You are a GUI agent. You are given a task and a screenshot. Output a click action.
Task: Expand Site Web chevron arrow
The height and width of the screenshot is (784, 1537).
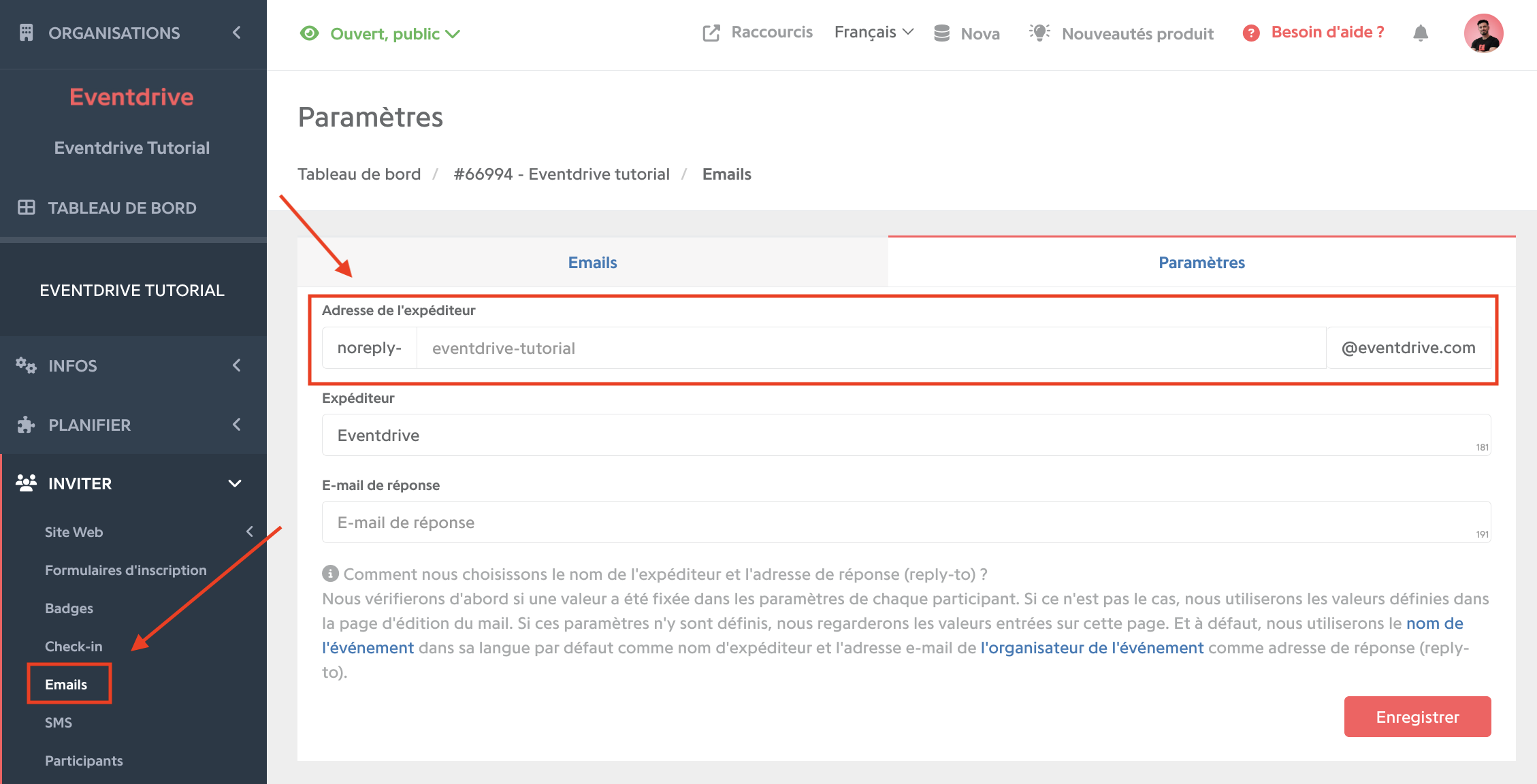[250, 532]
